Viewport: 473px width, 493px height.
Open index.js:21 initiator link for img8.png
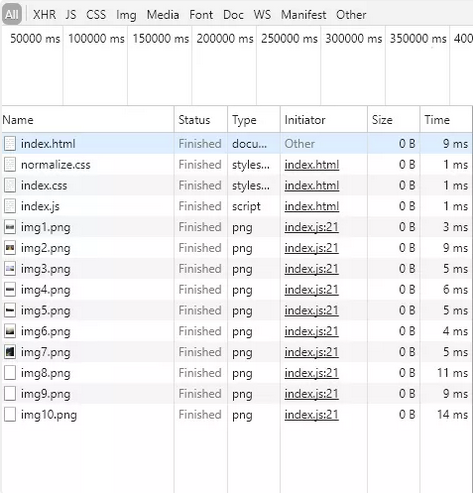(x=311, y=373)
